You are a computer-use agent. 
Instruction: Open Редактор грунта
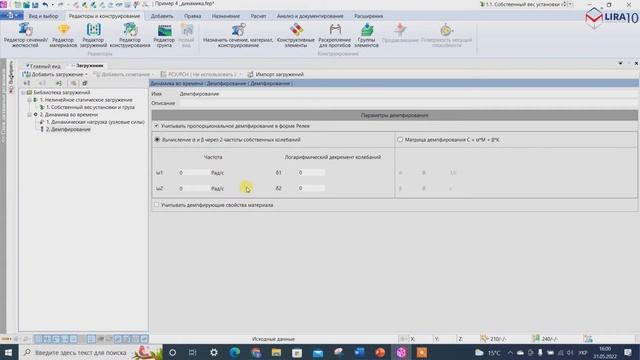click(164, 35)
